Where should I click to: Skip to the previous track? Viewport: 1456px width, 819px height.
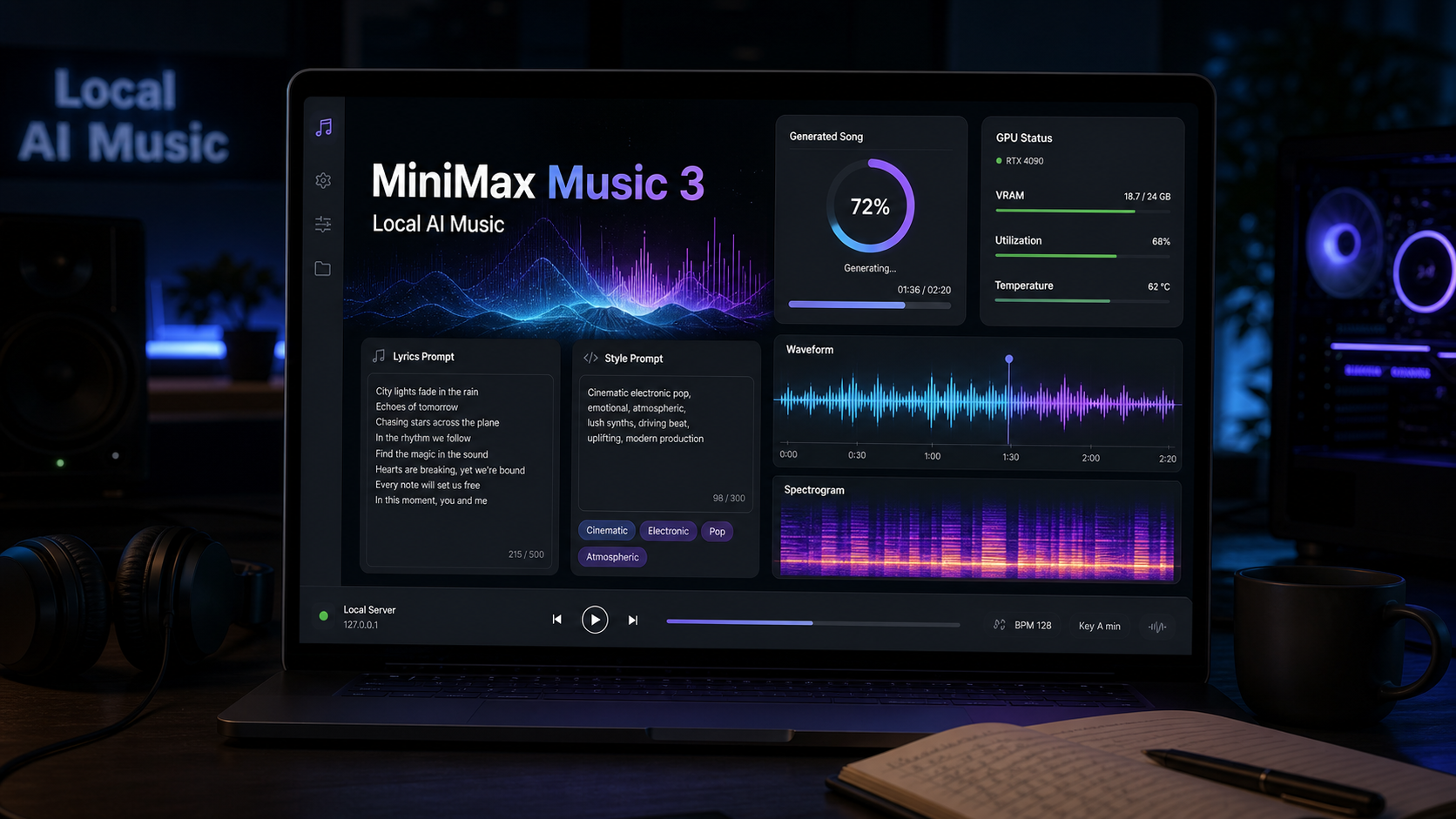tap(556, 620)
